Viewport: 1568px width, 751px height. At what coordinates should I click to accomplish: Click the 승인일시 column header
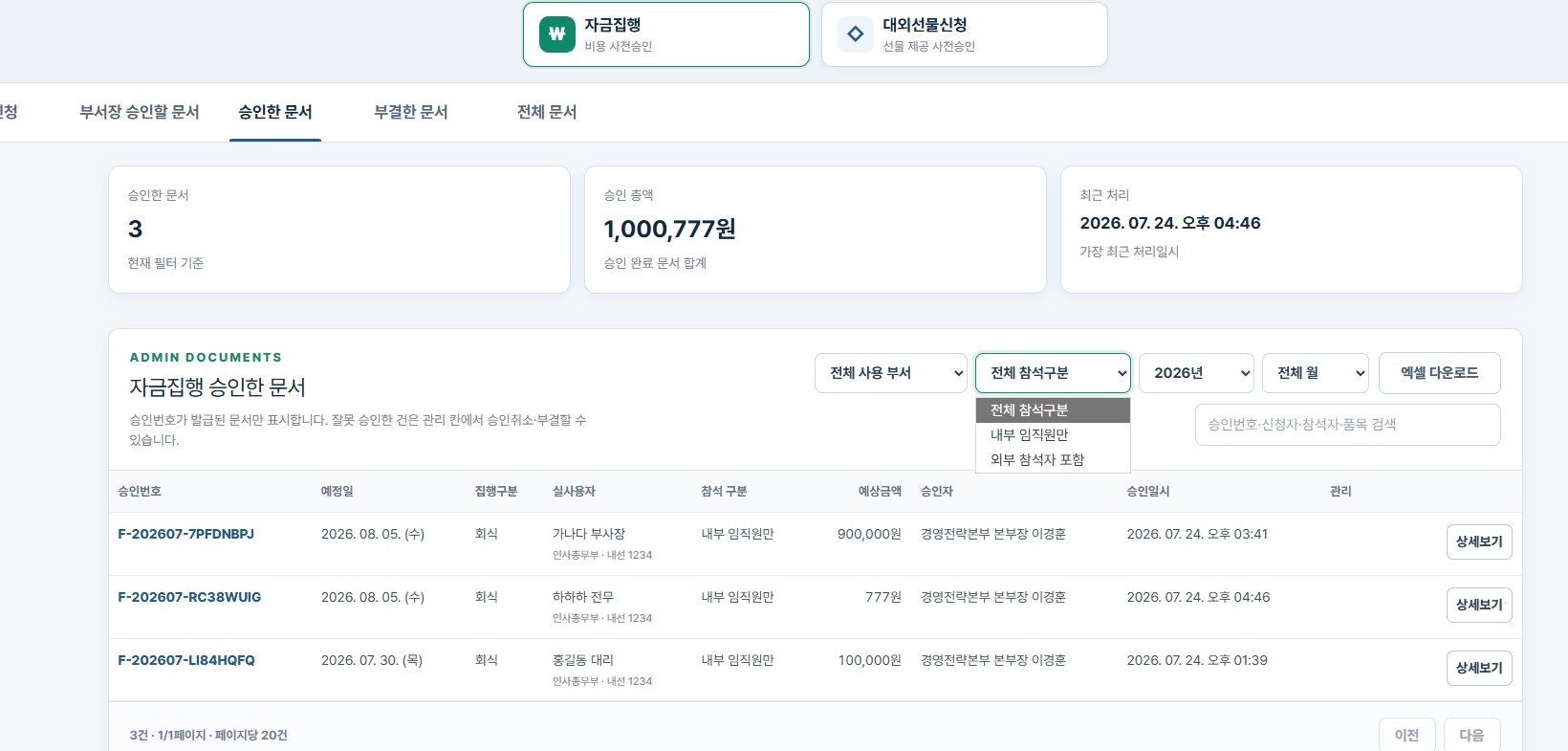coord(1148,492)
